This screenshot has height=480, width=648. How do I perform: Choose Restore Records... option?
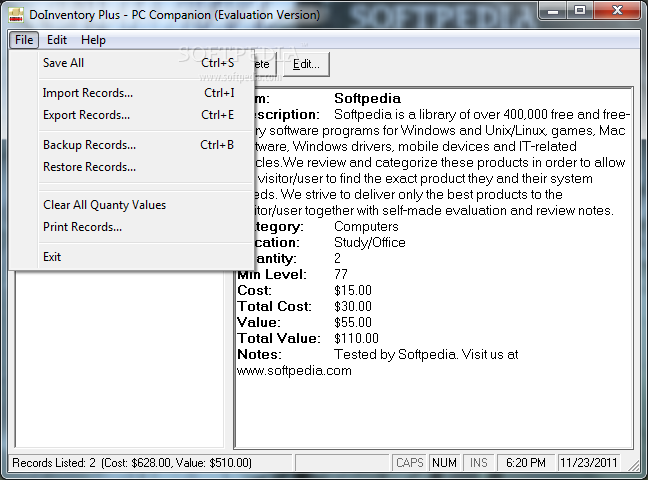pos(138,167)
